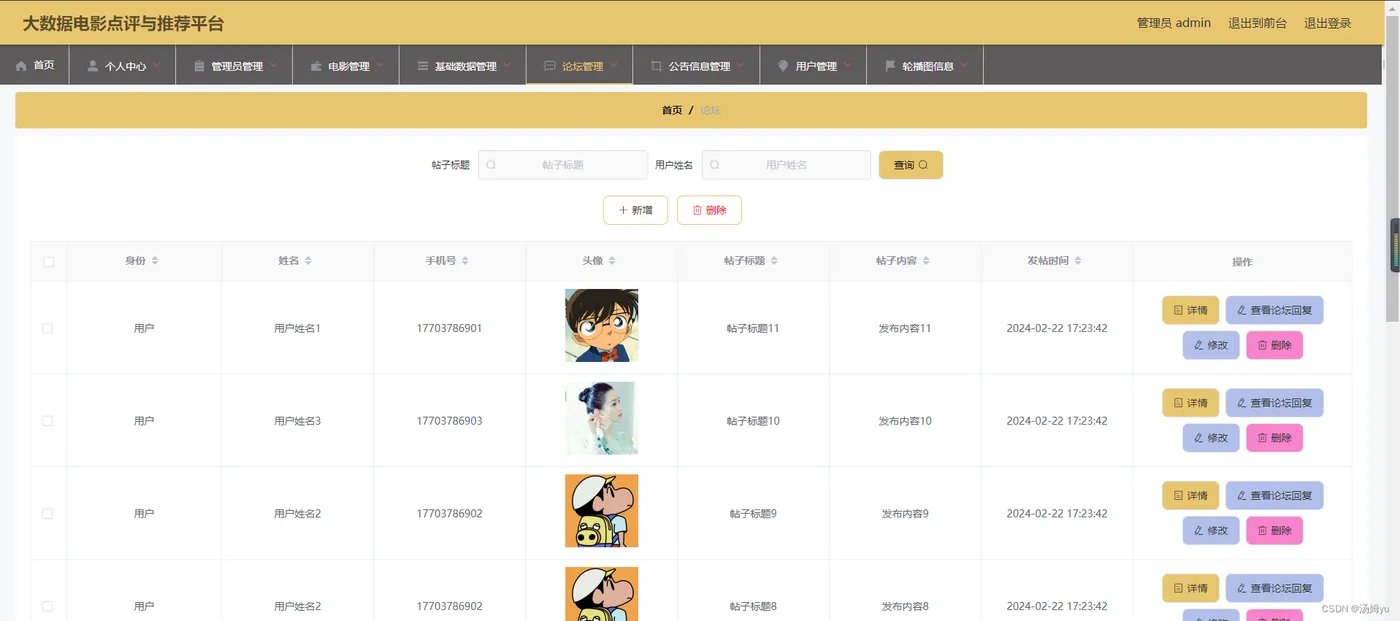Click the list icon in 基础数据管理
Screen dimensions: 1400x621
423,66
